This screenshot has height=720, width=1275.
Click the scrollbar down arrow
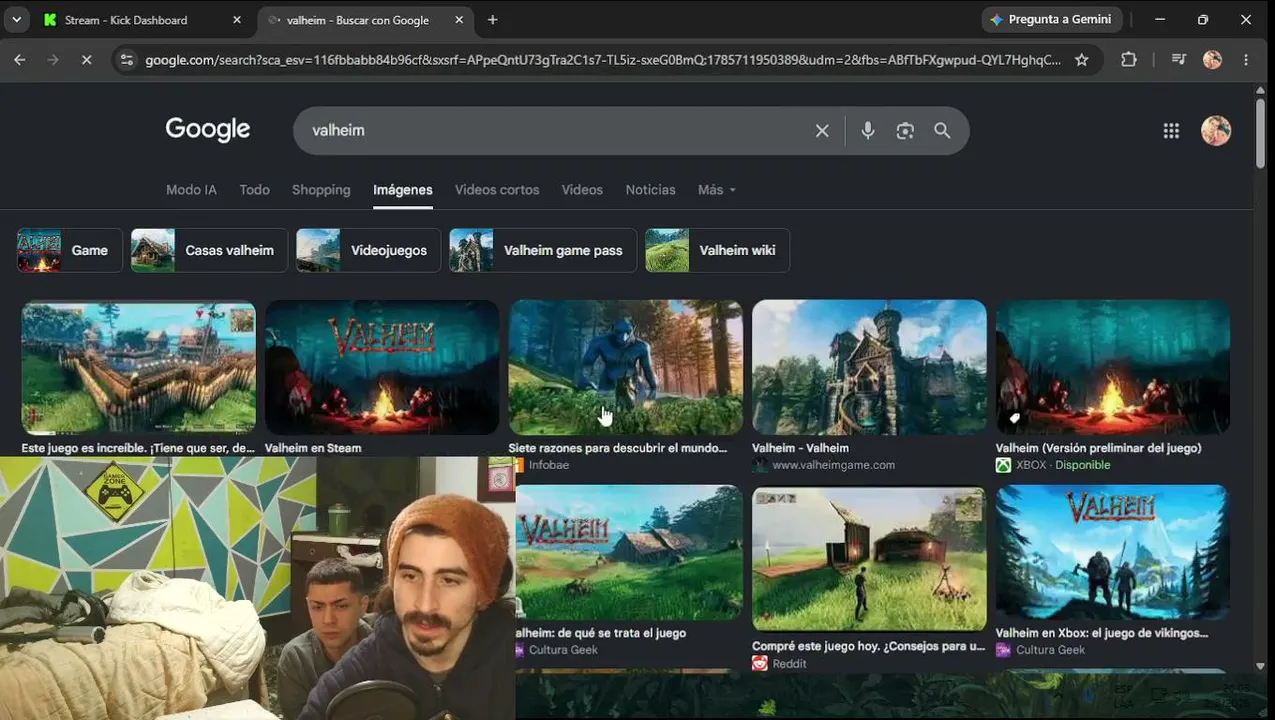(x=1260, y=666)
